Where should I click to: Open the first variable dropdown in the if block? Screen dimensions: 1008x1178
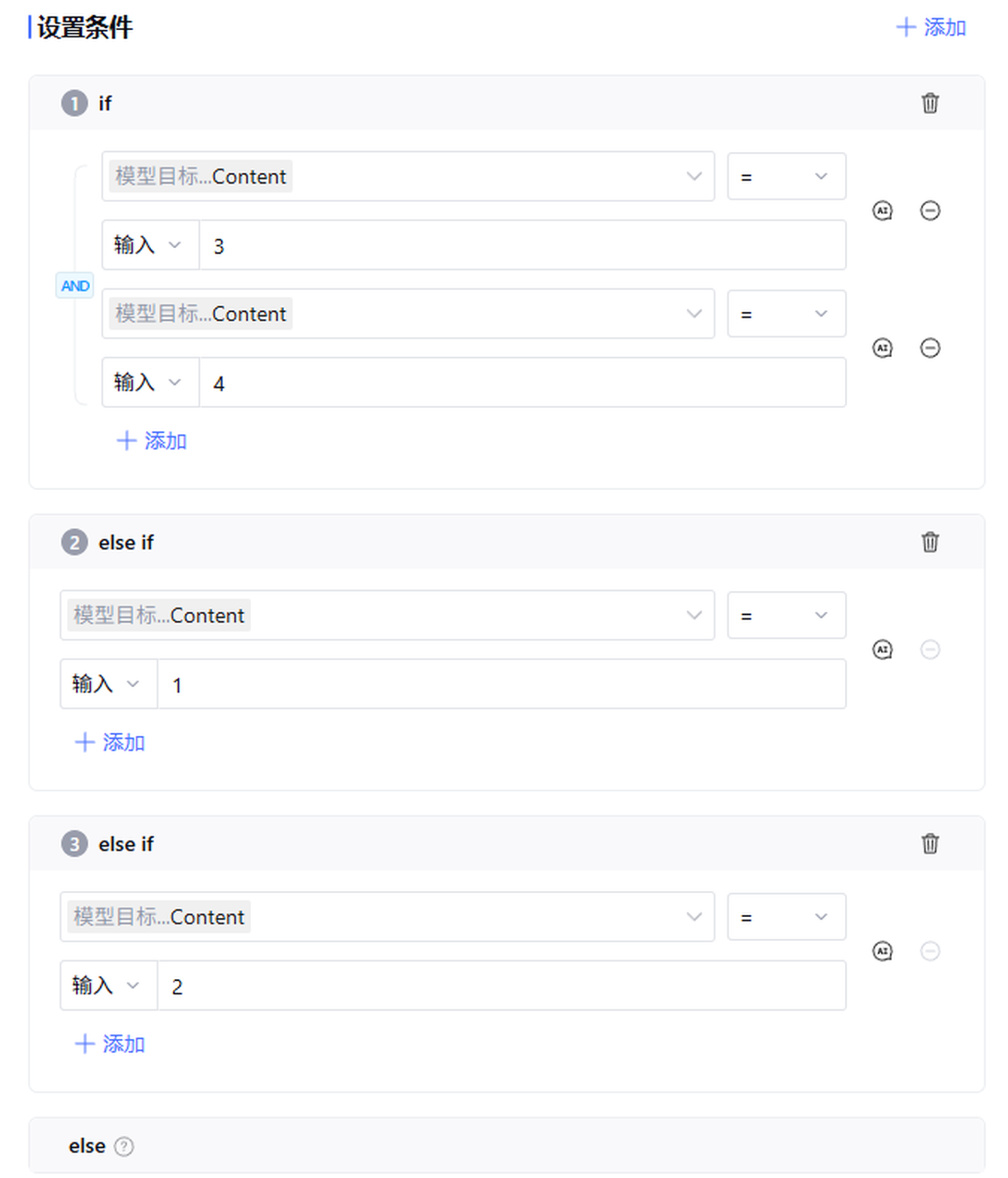(x=408, y=176)
